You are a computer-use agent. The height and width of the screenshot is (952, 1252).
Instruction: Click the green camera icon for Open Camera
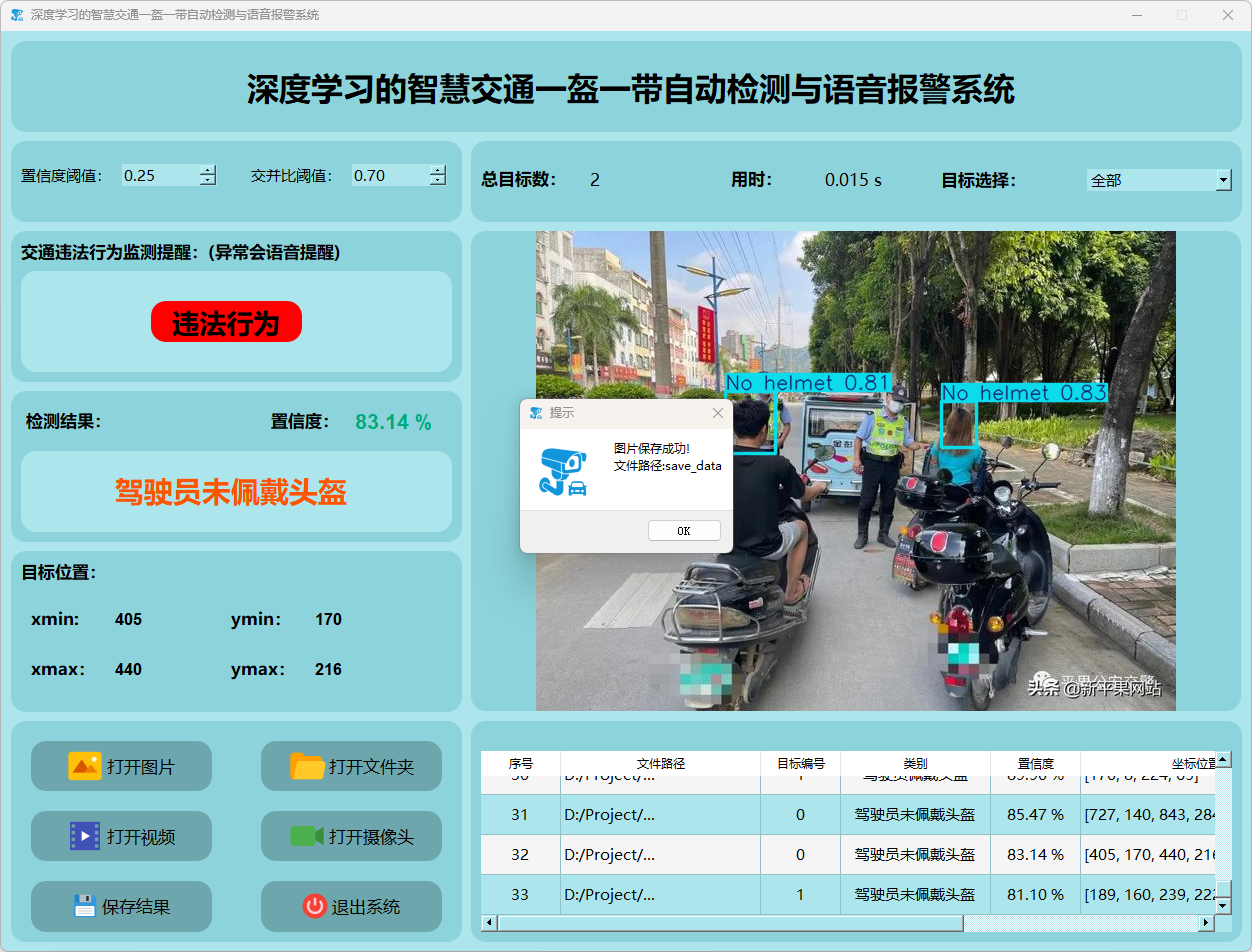[307, 836]
